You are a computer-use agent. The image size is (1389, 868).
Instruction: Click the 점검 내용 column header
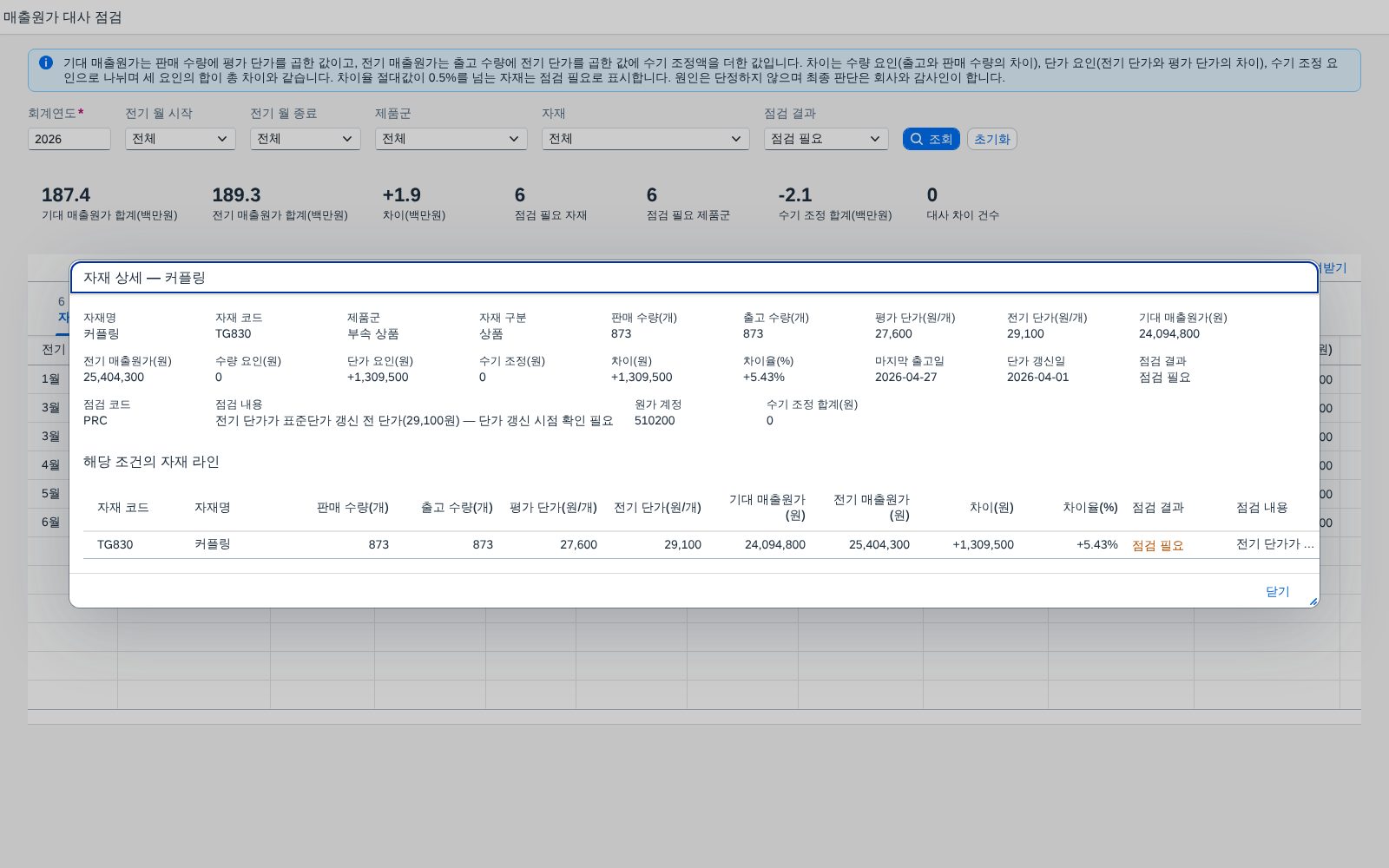coord(1262,508)
